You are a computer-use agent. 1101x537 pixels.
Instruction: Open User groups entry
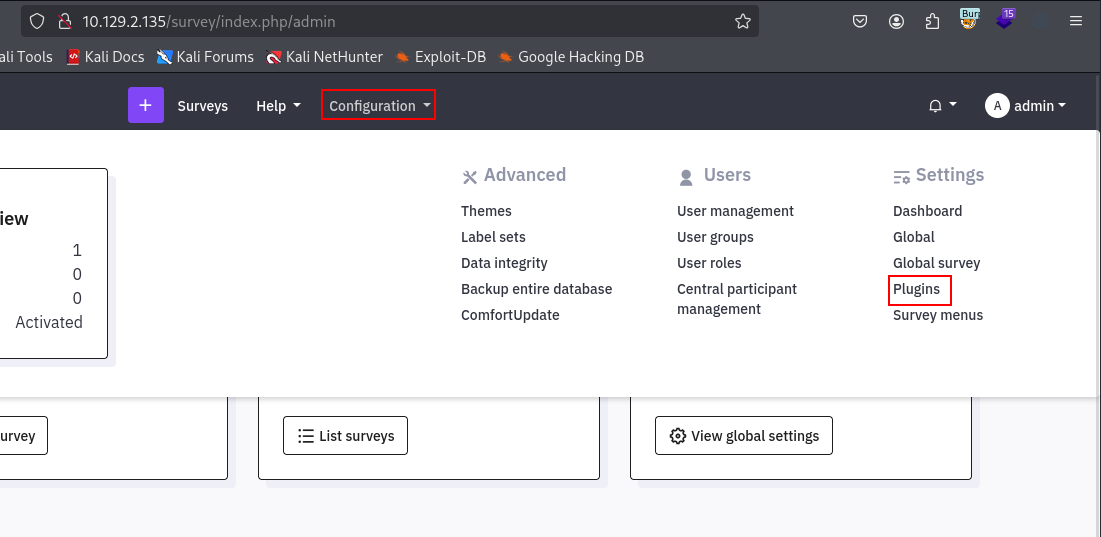(715, 237)
